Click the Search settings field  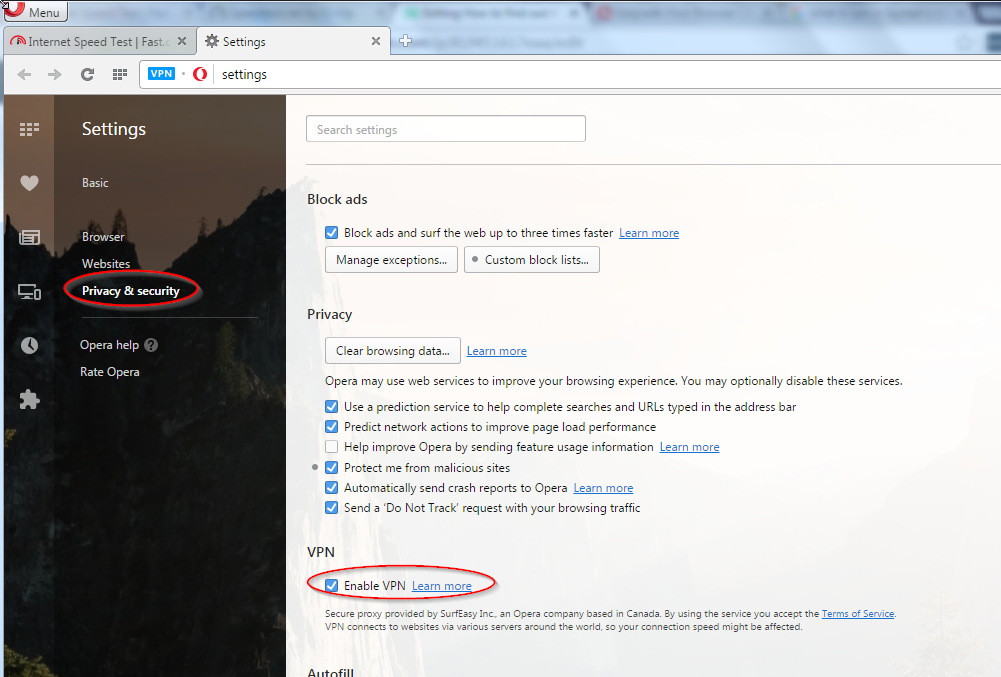(446, 129)
